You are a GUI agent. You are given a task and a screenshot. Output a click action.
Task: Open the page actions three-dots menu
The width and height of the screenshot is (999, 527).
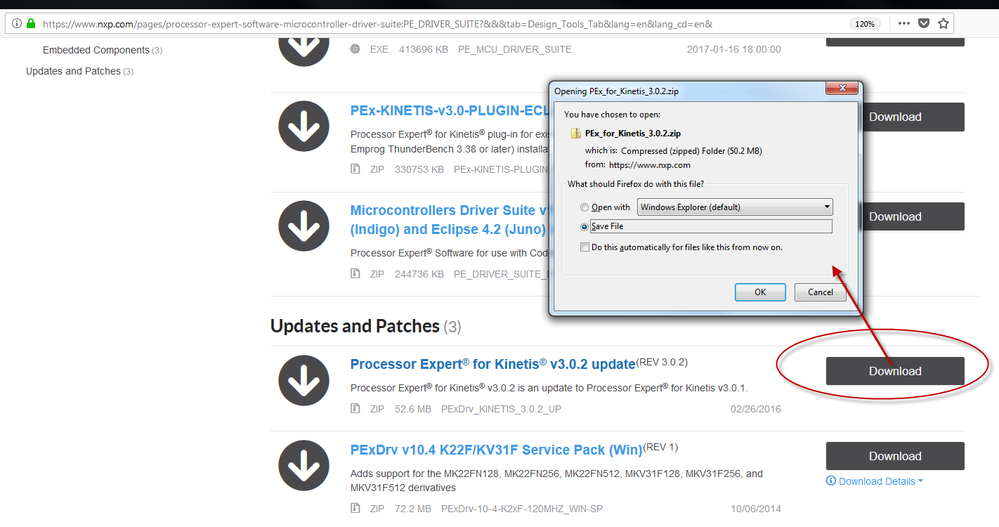[903, 24]
